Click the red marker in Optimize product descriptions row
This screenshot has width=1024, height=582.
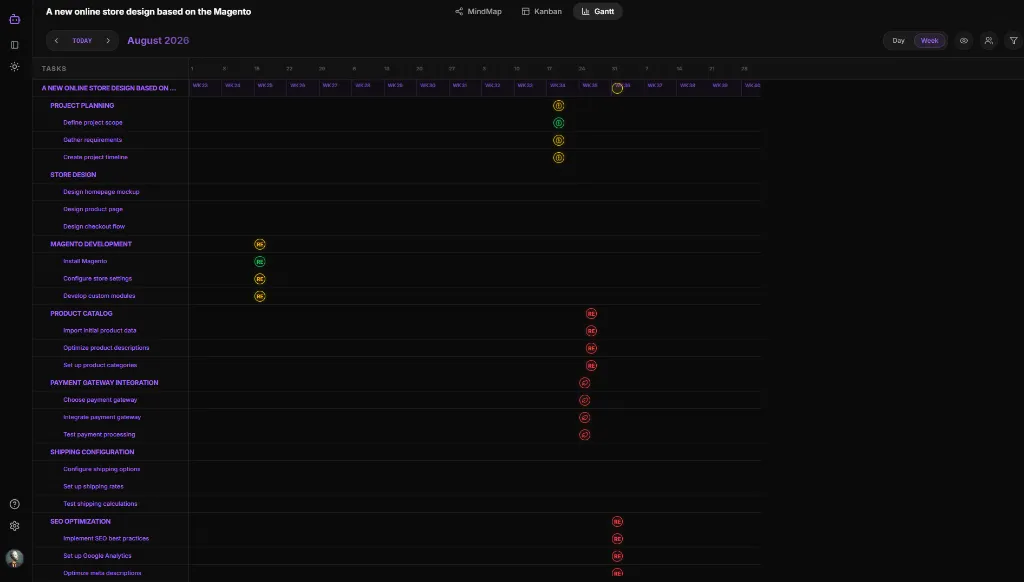pyautogui.click(x=591, y=348)
